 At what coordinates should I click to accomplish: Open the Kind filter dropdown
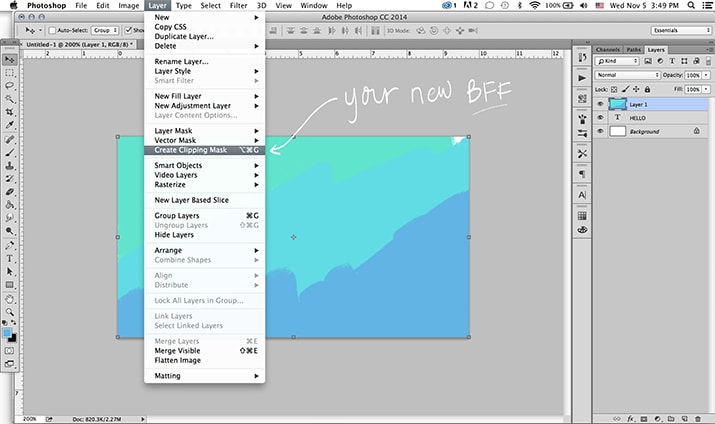click(617, 61)
